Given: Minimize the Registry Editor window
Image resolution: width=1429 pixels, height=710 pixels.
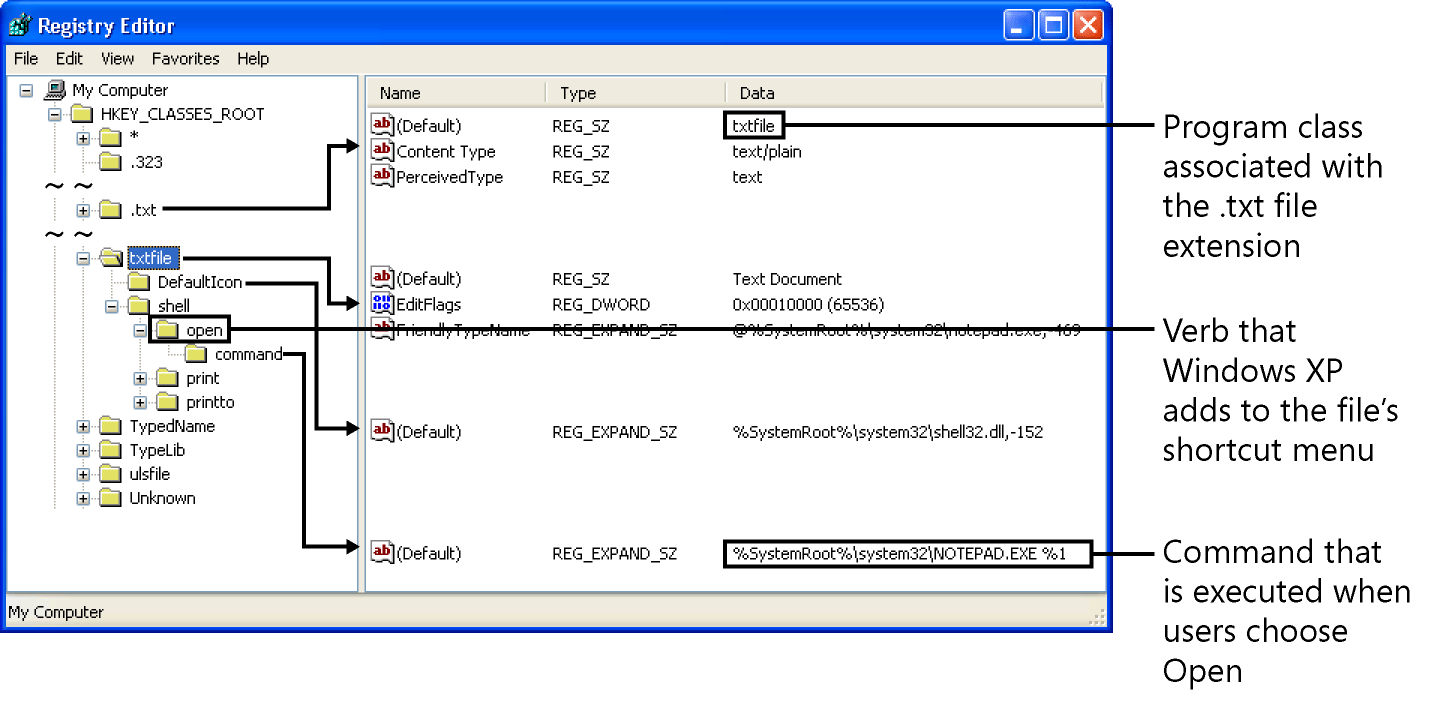Looking at the screenshot, I should tap(1021, 25).
